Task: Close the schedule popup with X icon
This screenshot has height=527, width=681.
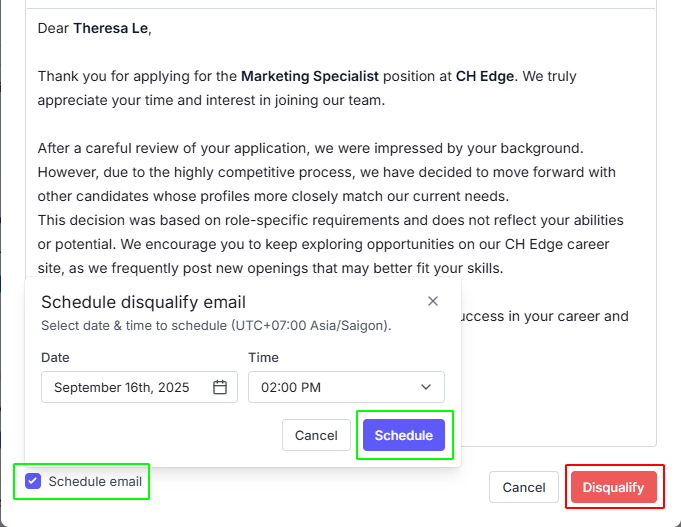Action: (x=433, y=301)
